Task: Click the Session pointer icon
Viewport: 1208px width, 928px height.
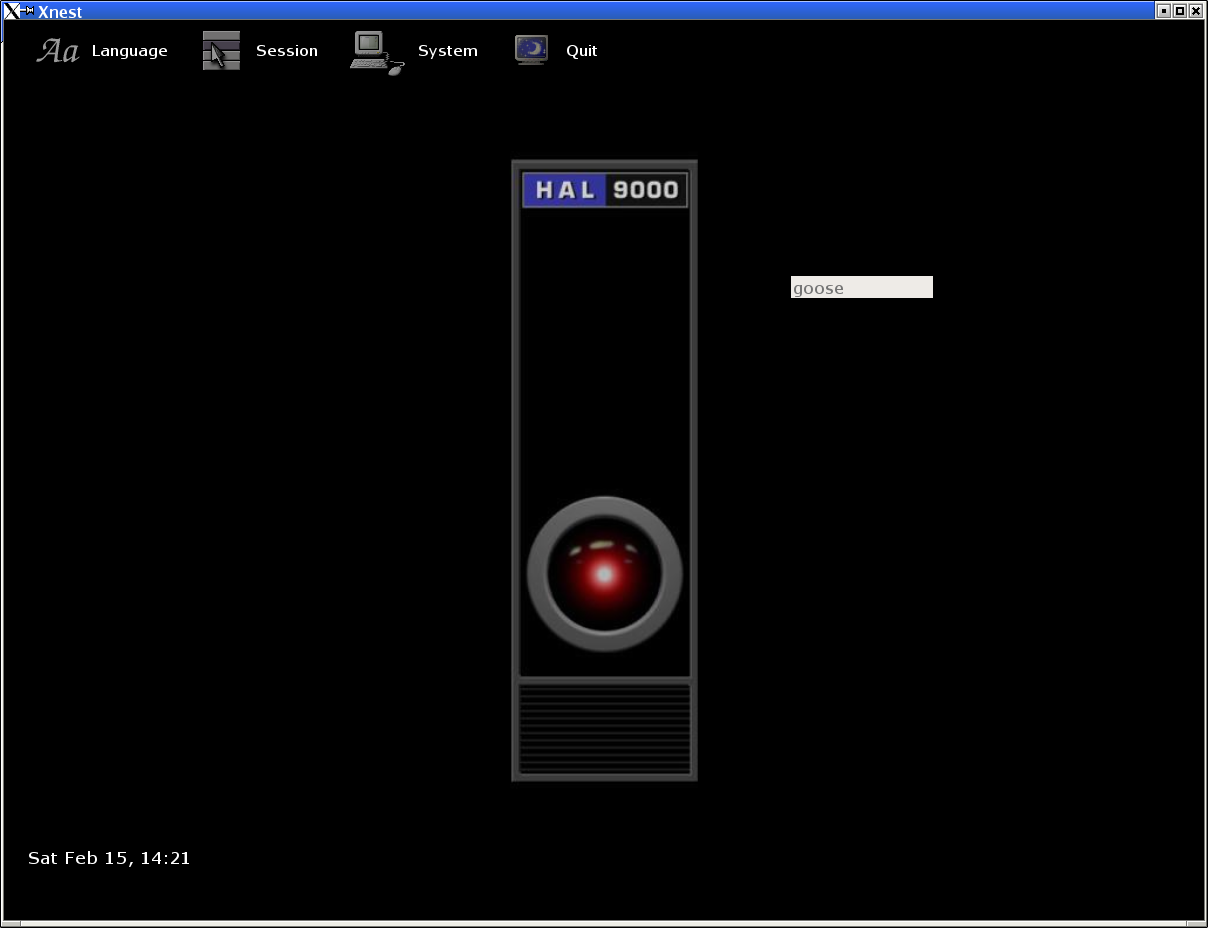Action: coord(221,50)
